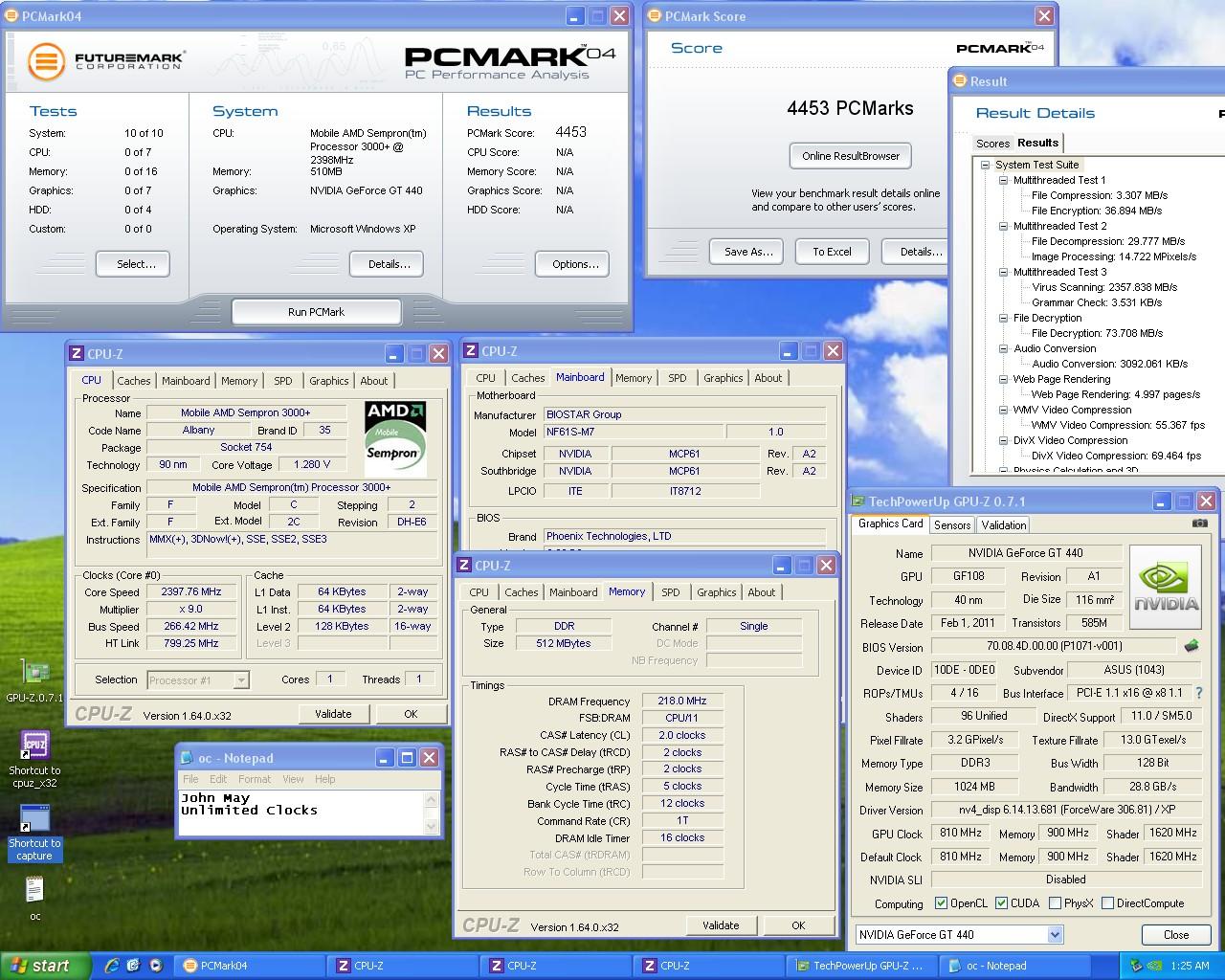Open the GeForce GT 440 GPU dropdown

(x=1055, y=934)
